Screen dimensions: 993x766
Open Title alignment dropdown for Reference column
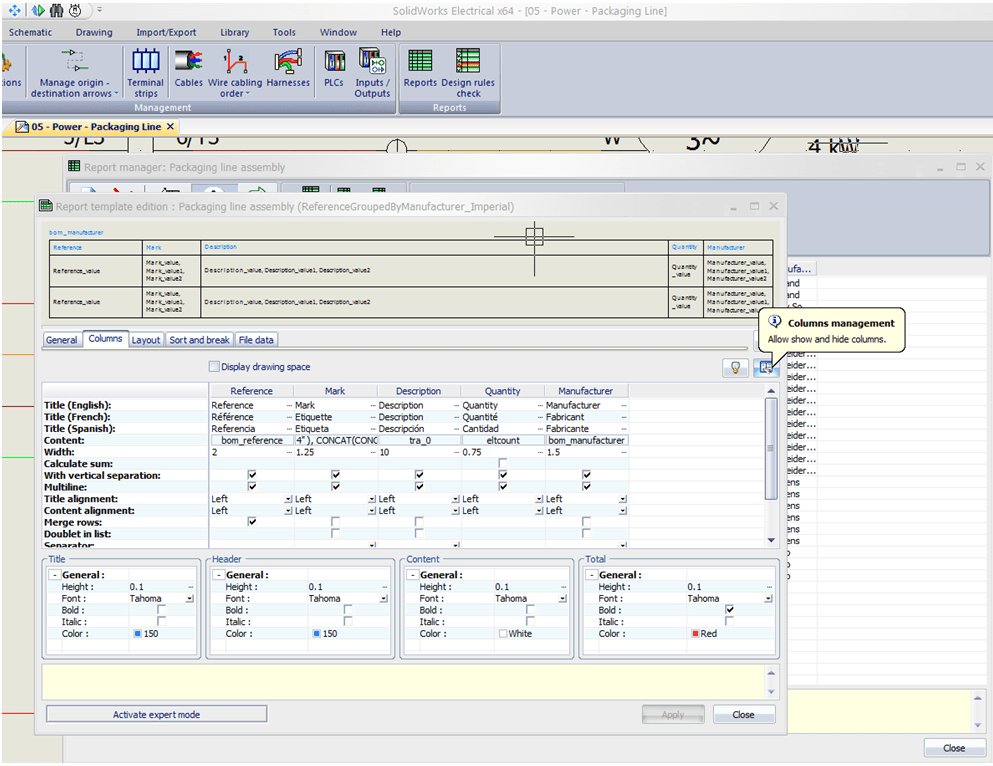point(288,499)
